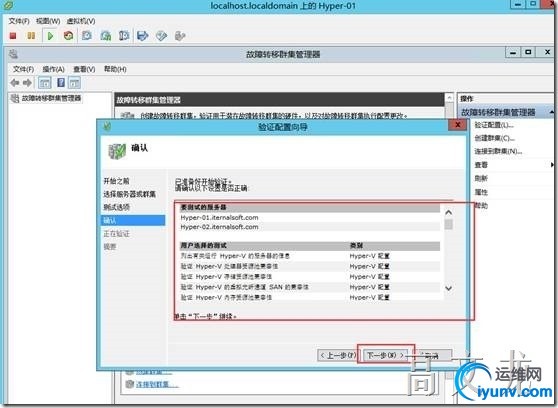Open 虚拟机(V) menu

pos(81,21)
